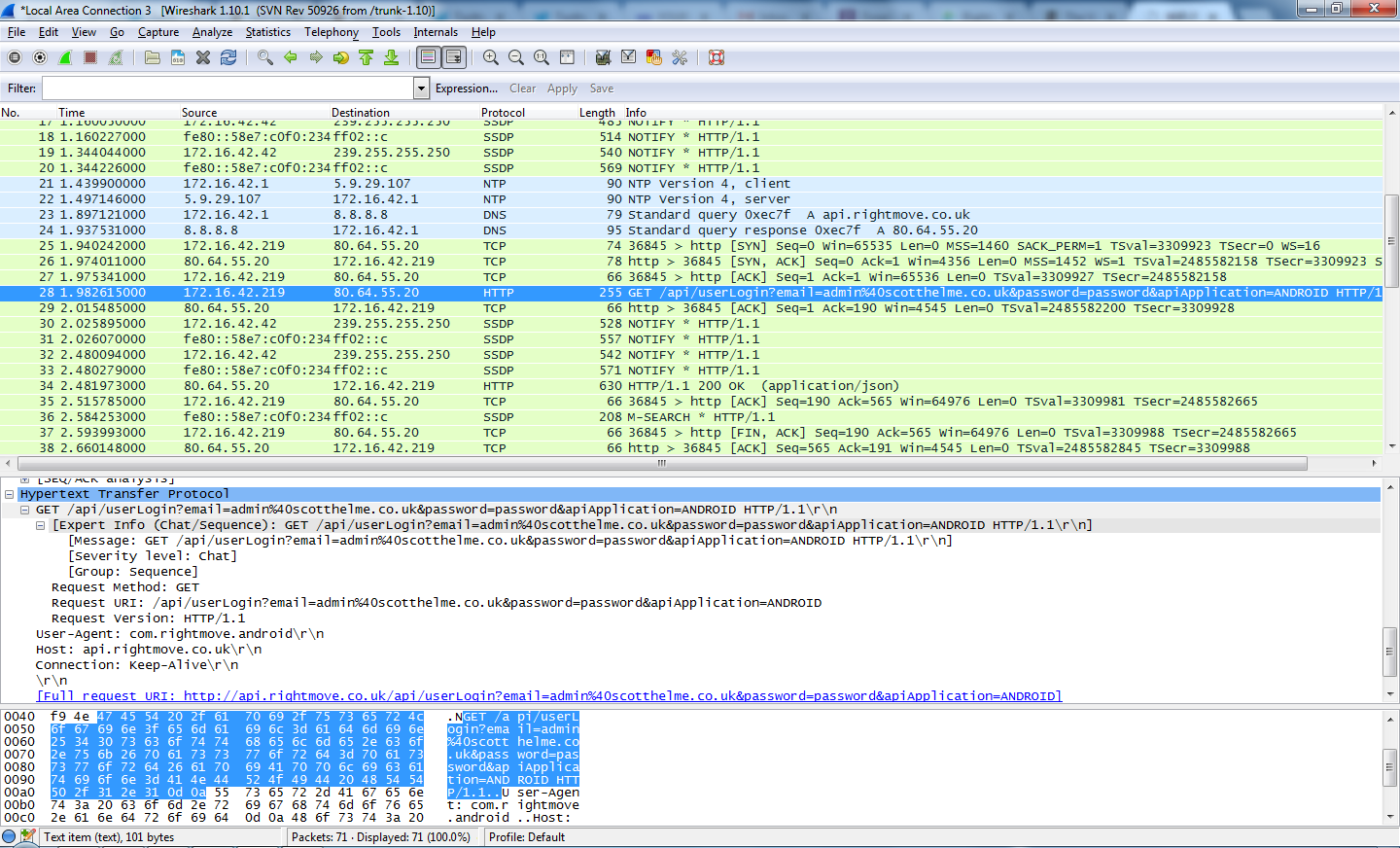Stop the running capture (red square icon)
1400x848 pixels.
point(90,58)
